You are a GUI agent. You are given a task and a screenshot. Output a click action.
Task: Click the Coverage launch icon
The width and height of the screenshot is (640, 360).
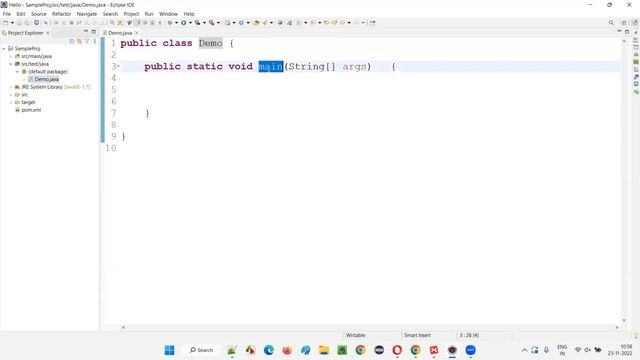click(198, 23)
